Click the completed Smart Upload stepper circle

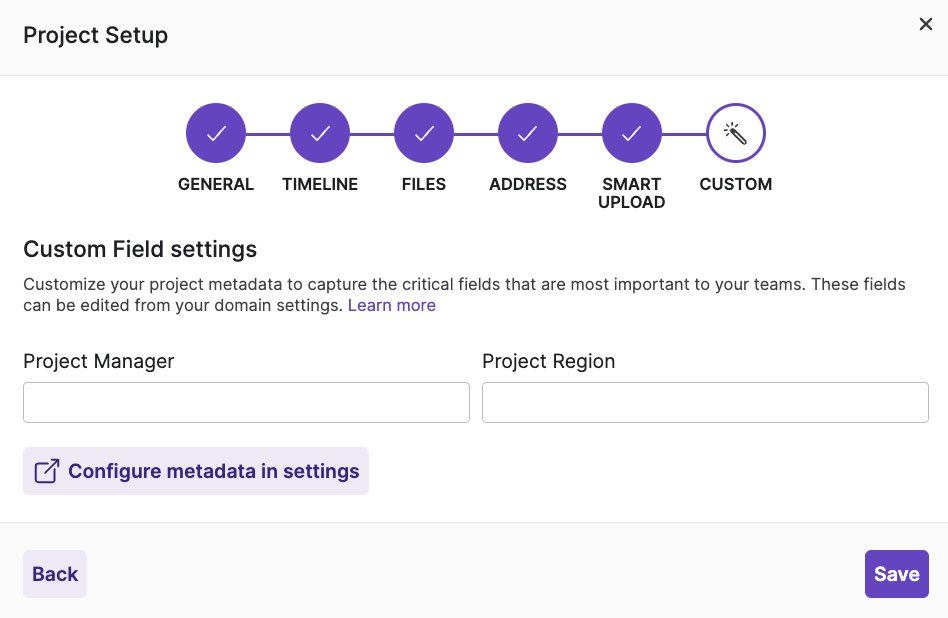coord(632,132)
